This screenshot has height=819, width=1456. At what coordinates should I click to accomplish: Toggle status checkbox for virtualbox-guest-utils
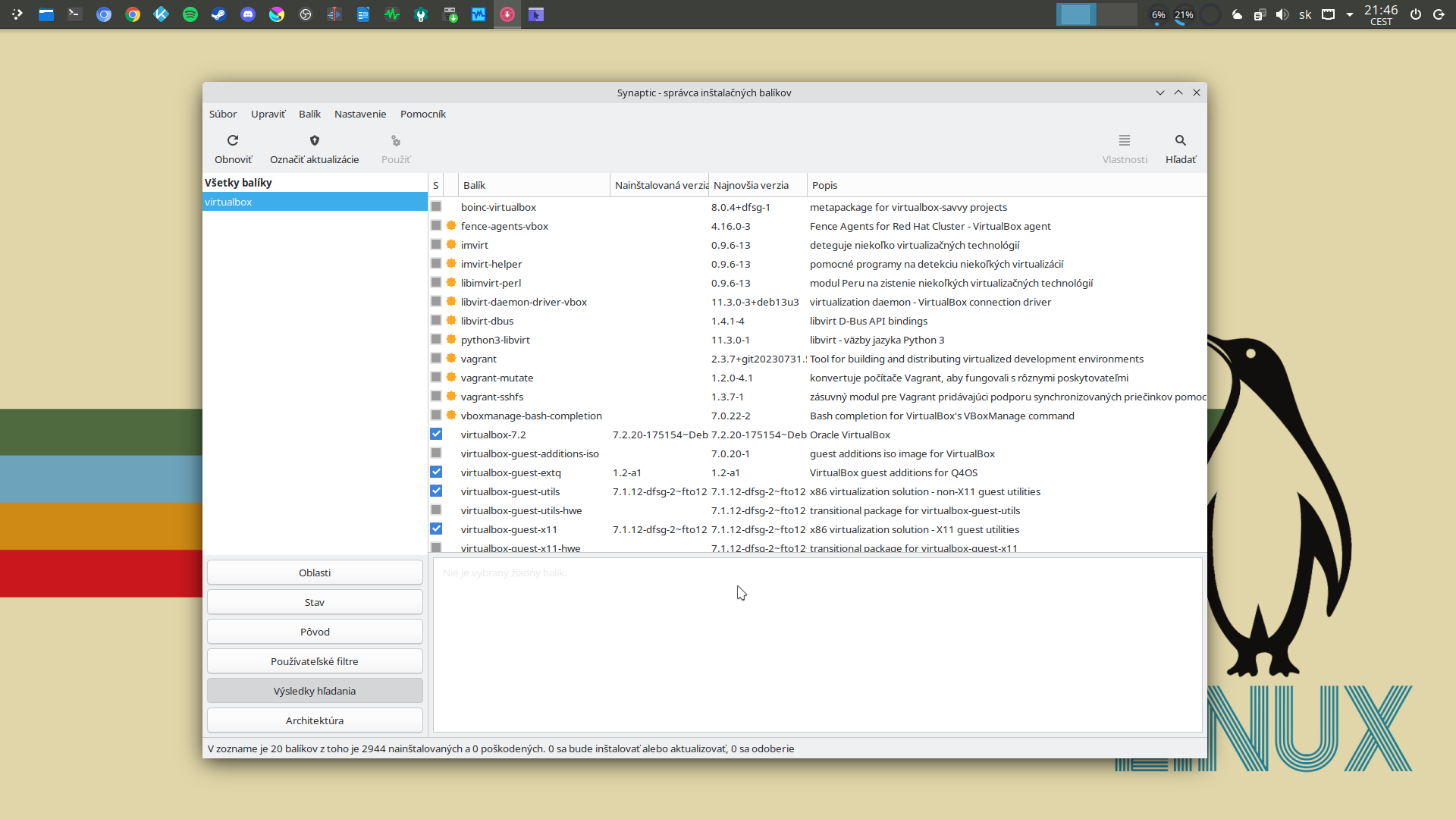click(x=436, y=491)
